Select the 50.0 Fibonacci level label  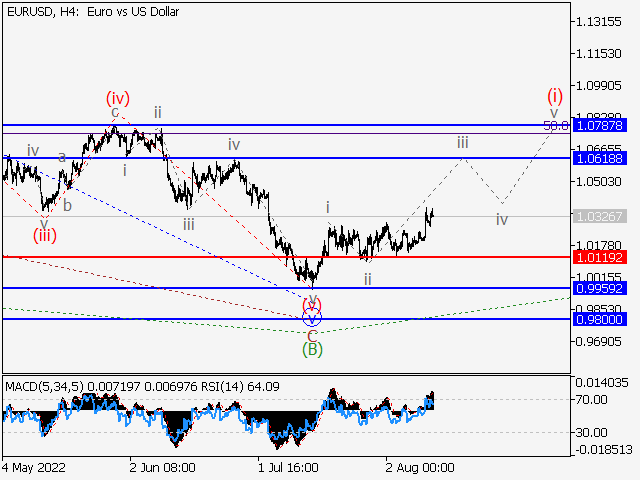pyautogui.click(x=556, y=126)
